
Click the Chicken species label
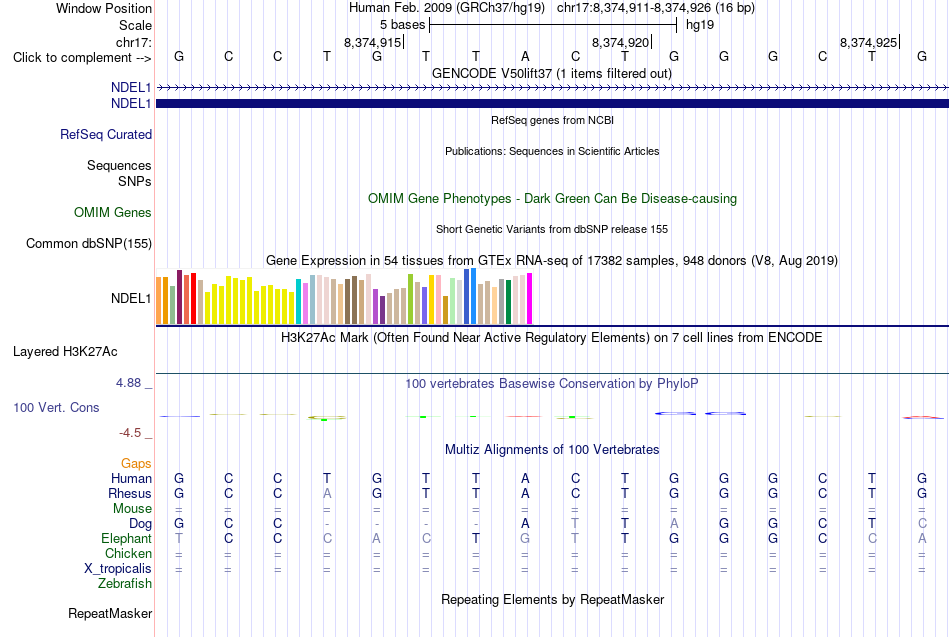pos(128,553)
